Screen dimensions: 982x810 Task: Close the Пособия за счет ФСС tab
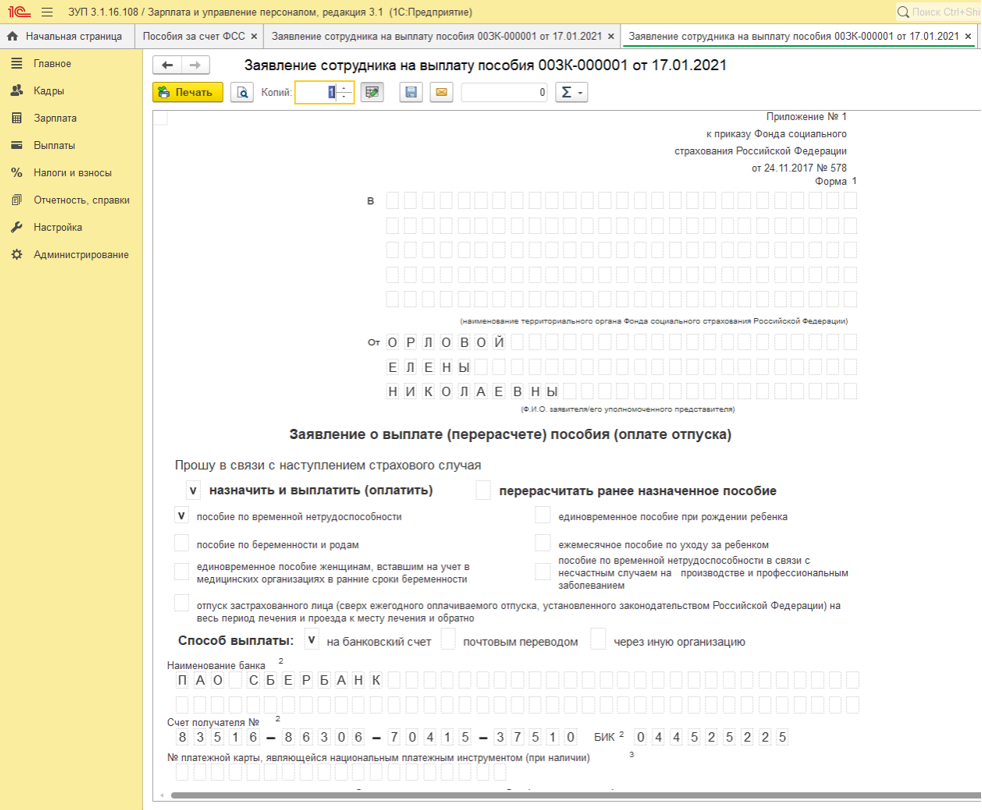click(254, 37)
